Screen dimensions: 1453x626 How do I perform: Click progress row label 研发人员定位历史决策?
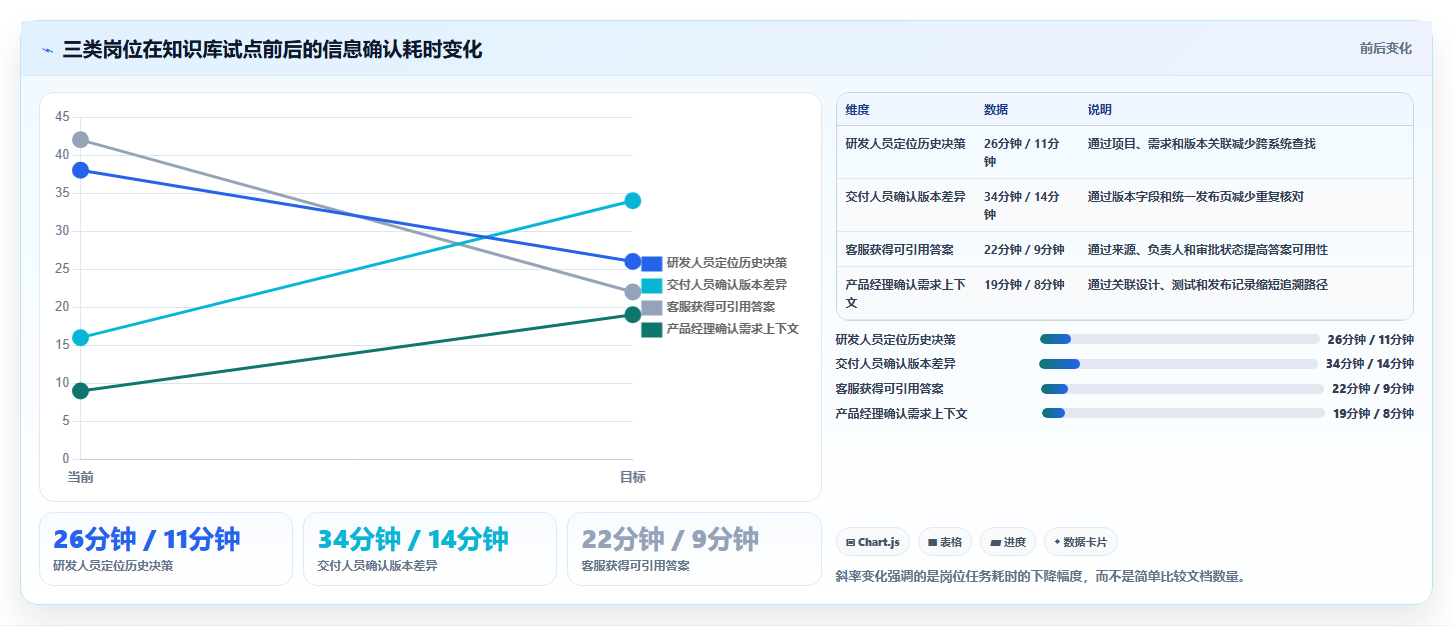tap(896, 340)
